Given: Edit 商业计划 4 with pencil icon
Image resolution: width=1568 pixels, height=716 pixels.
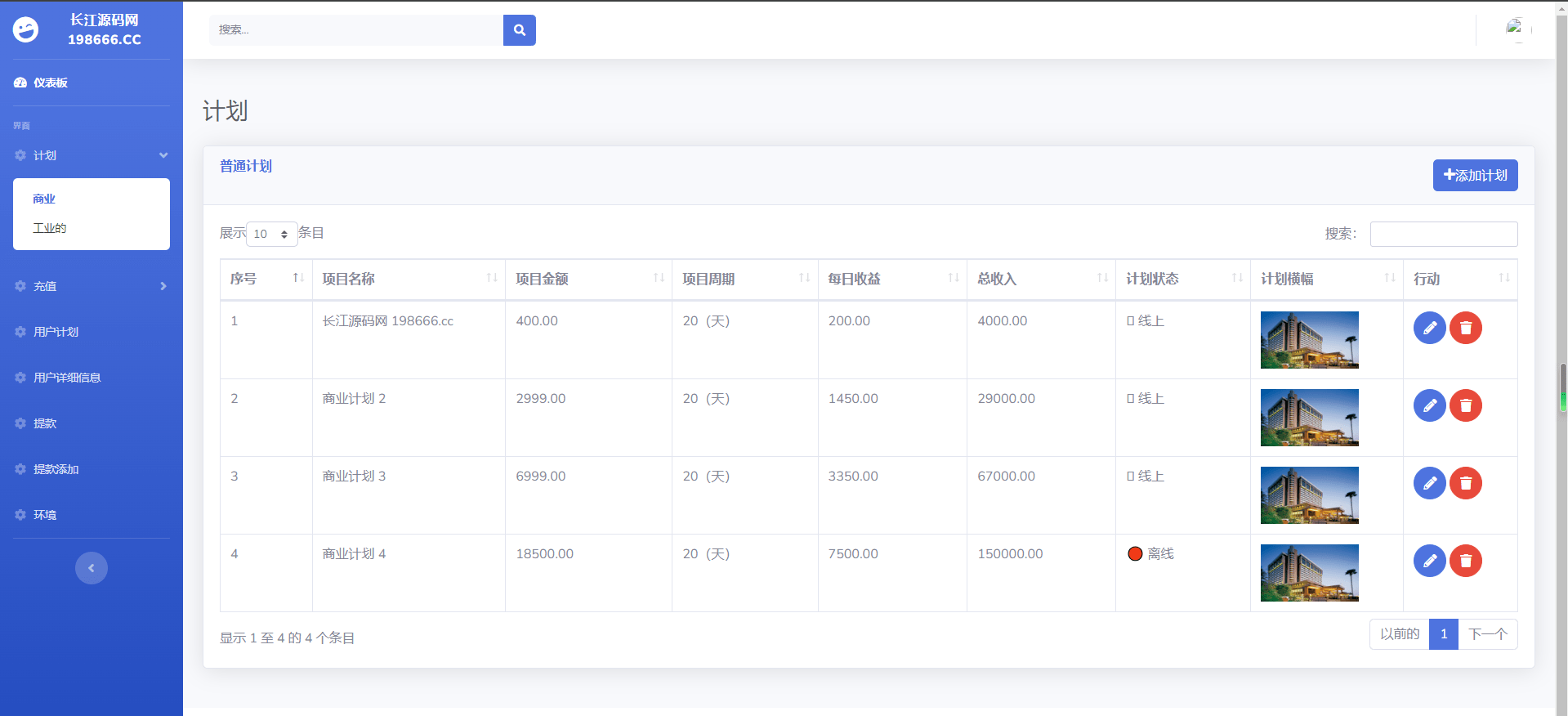Looking at the screenshot, I should coord(1429,561).
